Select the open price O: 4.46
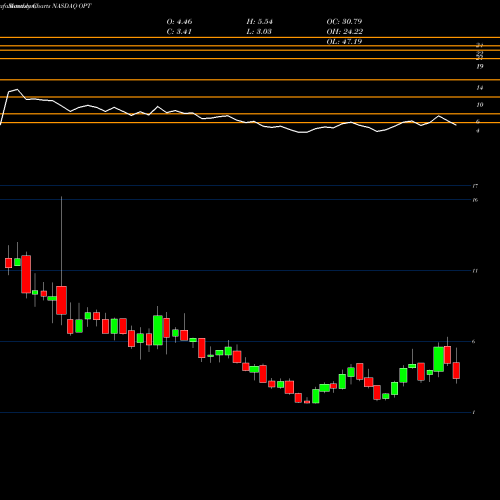The width and height of the screenshot is (500, 500). click(179, 22)
